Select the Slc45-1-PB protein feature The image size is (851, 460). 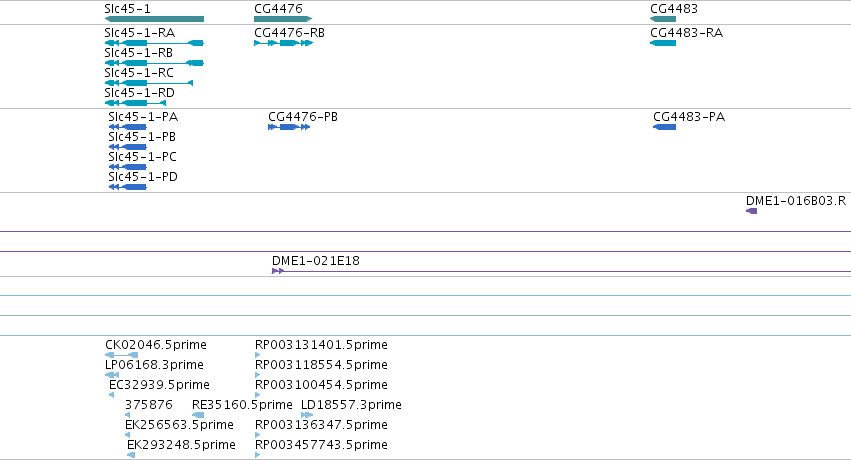pyautogui.click(x=128, y=147)
